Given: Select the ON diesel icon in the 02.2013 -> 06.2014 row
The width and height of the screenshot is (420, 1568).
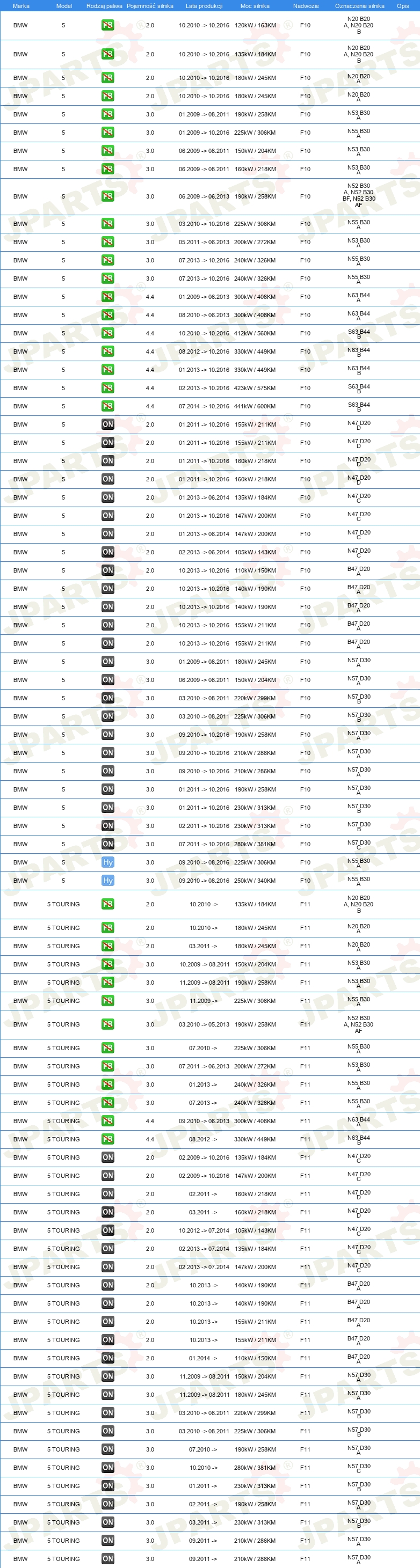Looking at the screenshot, I should [x=107, y=553].
